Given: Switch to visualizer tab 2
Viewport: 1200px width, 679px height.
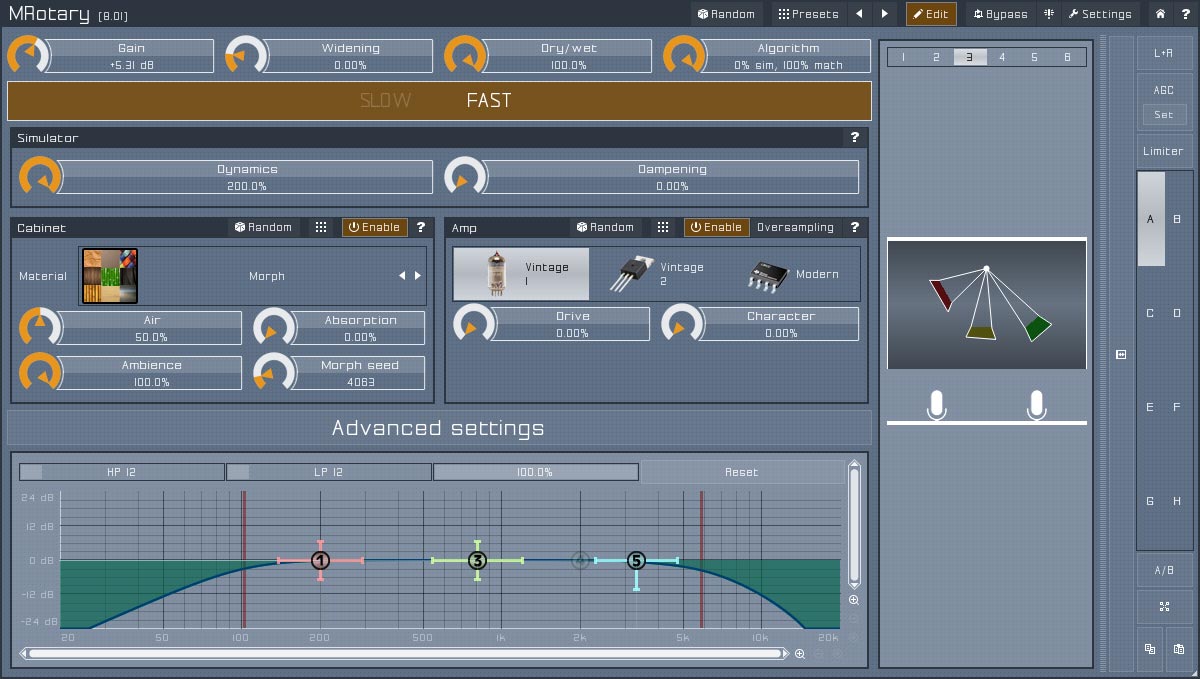Looking at the screenshot, I should [x=936, y=57].
